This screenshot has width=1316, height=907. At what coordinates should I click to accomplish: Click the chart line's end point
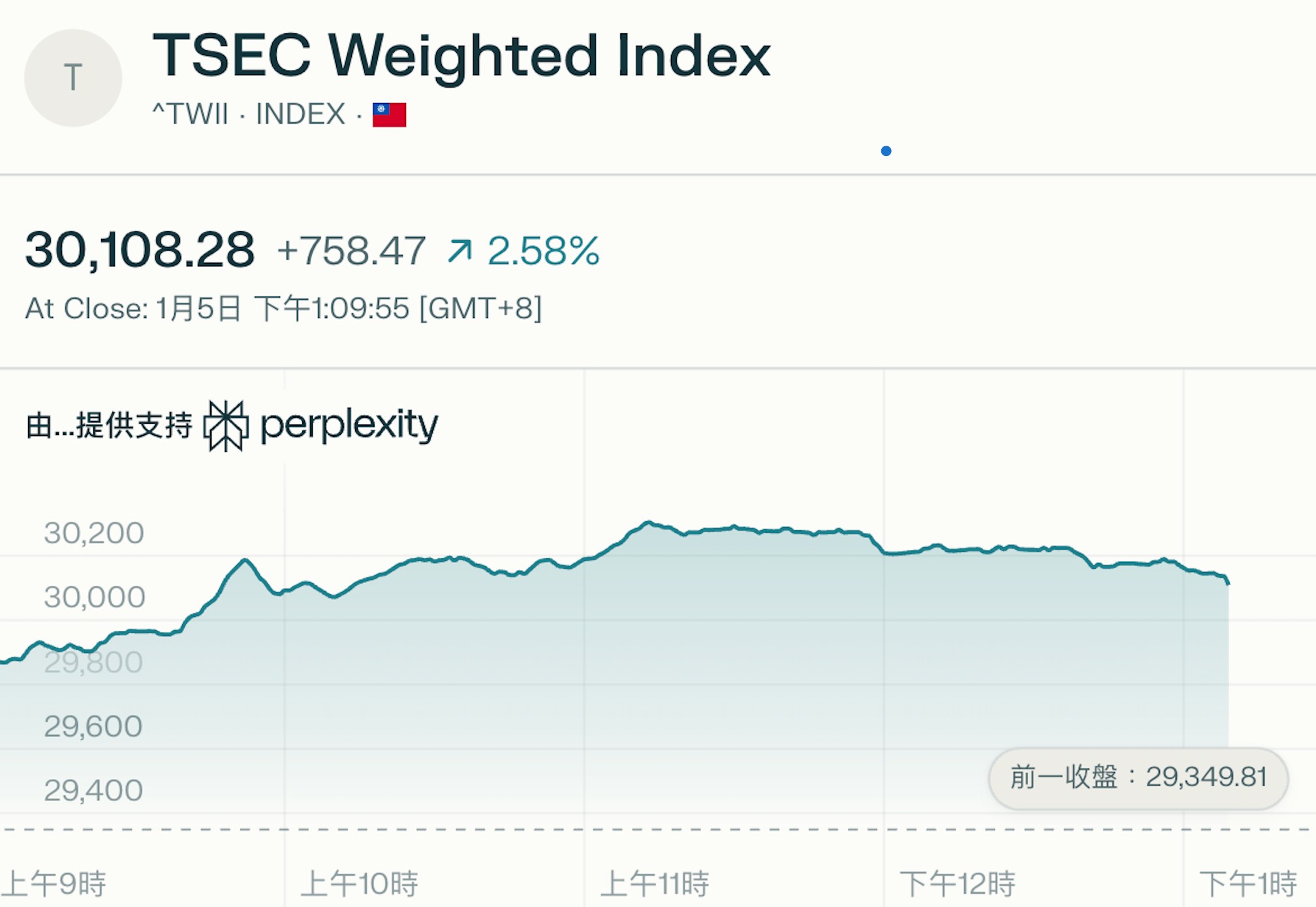tap(1228, 582)
